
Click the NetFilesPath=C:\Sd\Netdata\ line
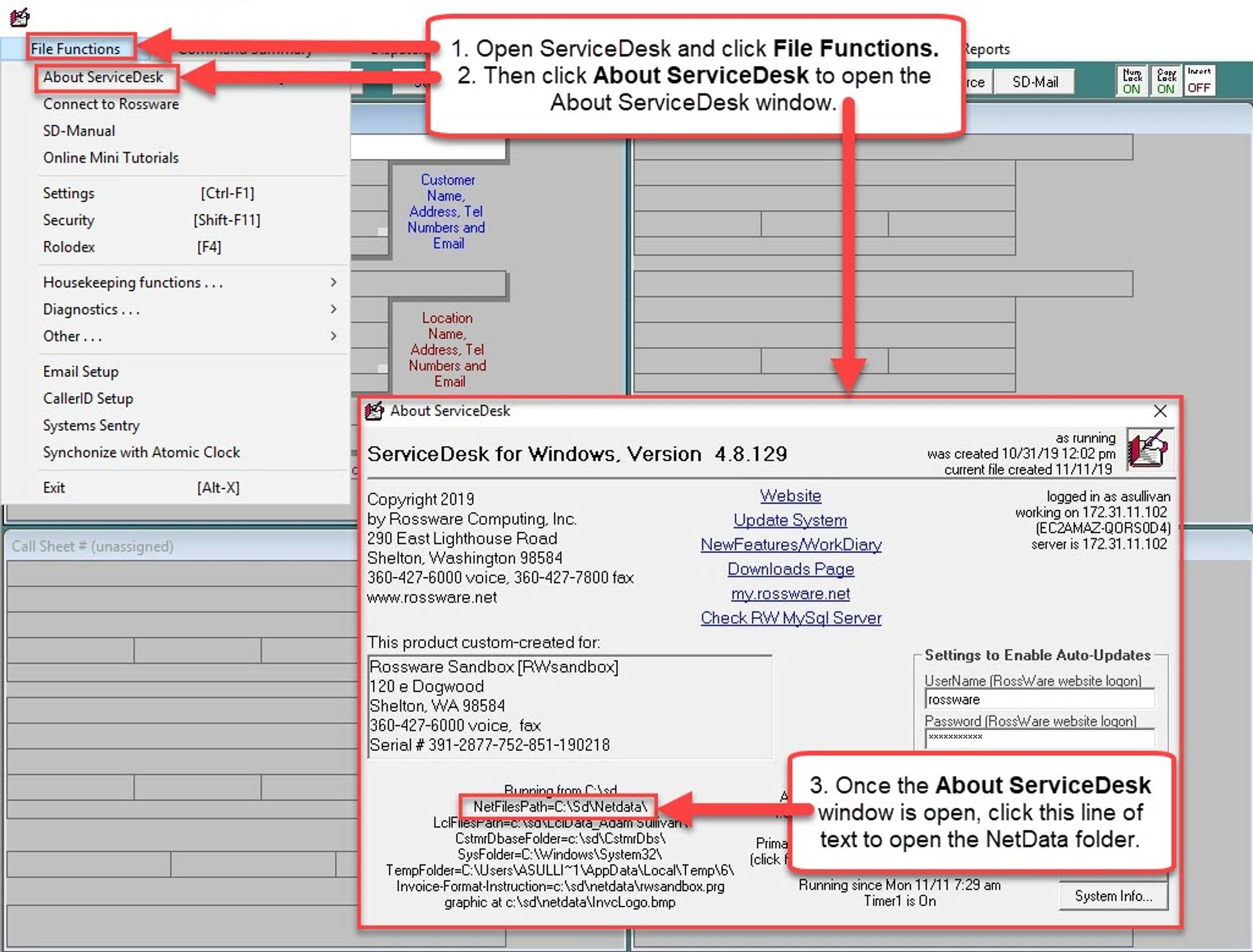point(559,807)
